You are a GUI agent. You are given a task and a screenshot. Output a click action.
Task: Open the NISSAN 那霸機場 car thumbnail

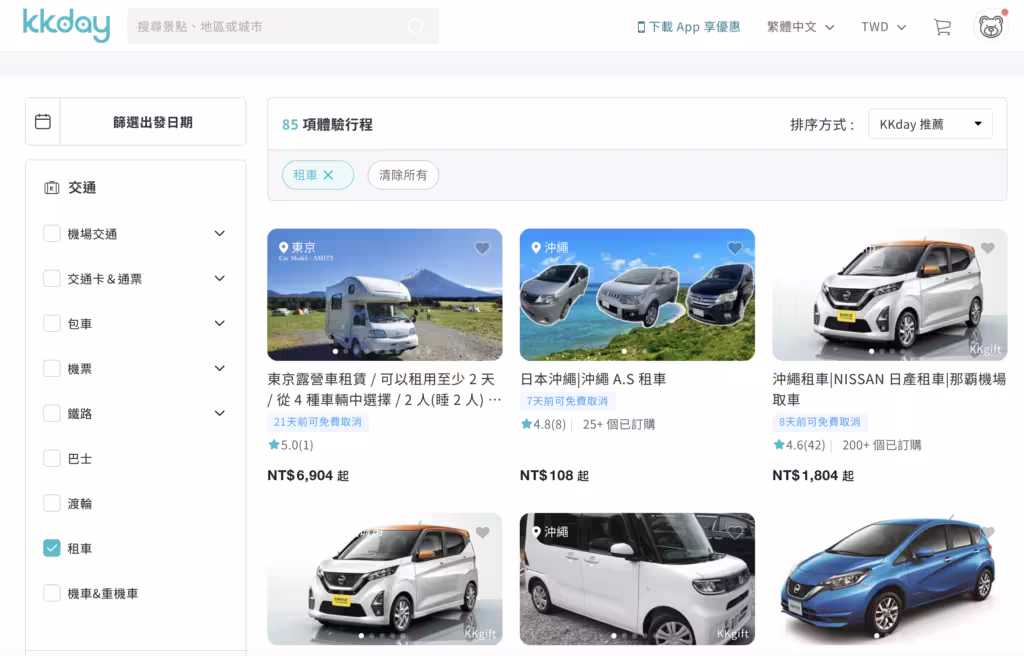pos(889,295)
